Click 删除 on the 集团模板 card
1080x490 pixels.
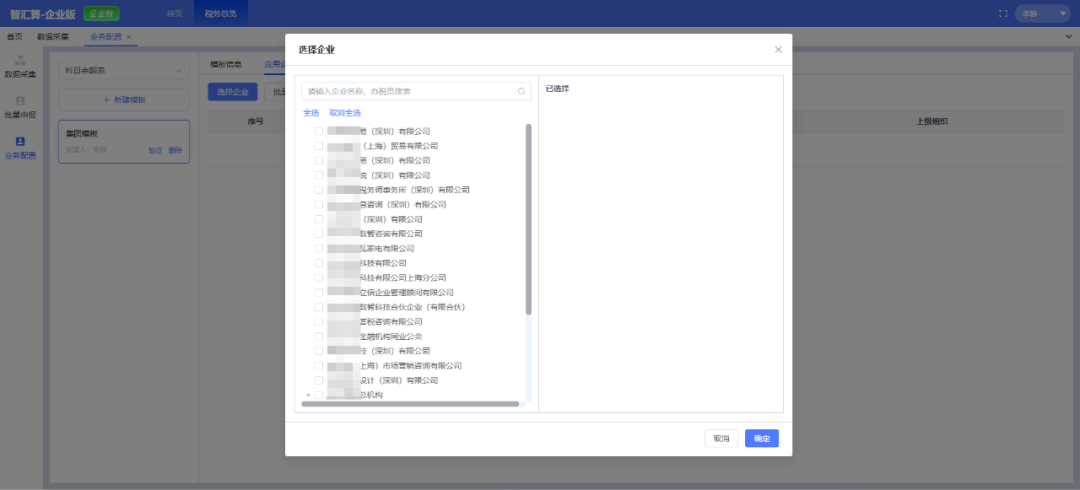176,150
